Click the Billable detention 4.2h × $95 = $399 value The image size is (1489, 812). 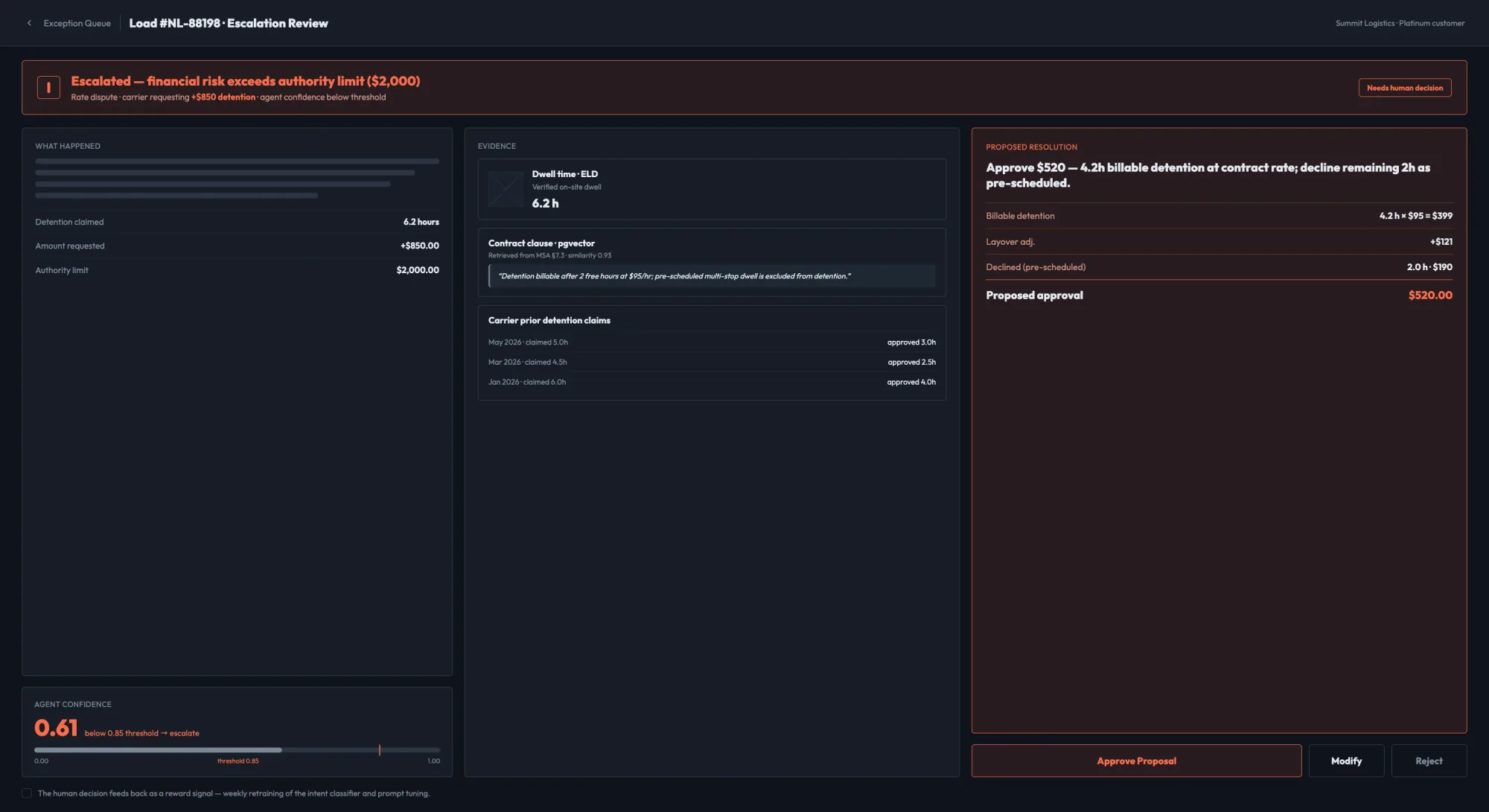point(1415,216)
